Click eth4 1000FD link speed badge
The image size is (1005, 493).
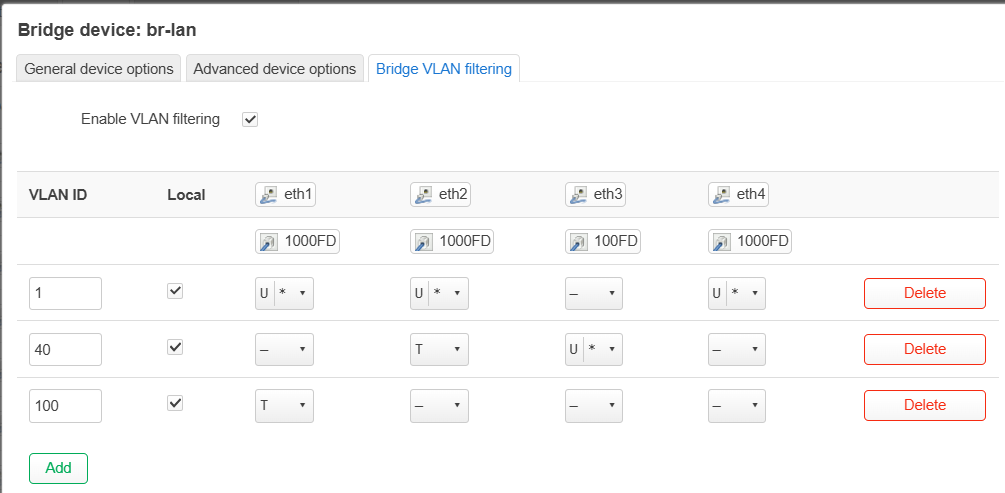pos(750,241)
